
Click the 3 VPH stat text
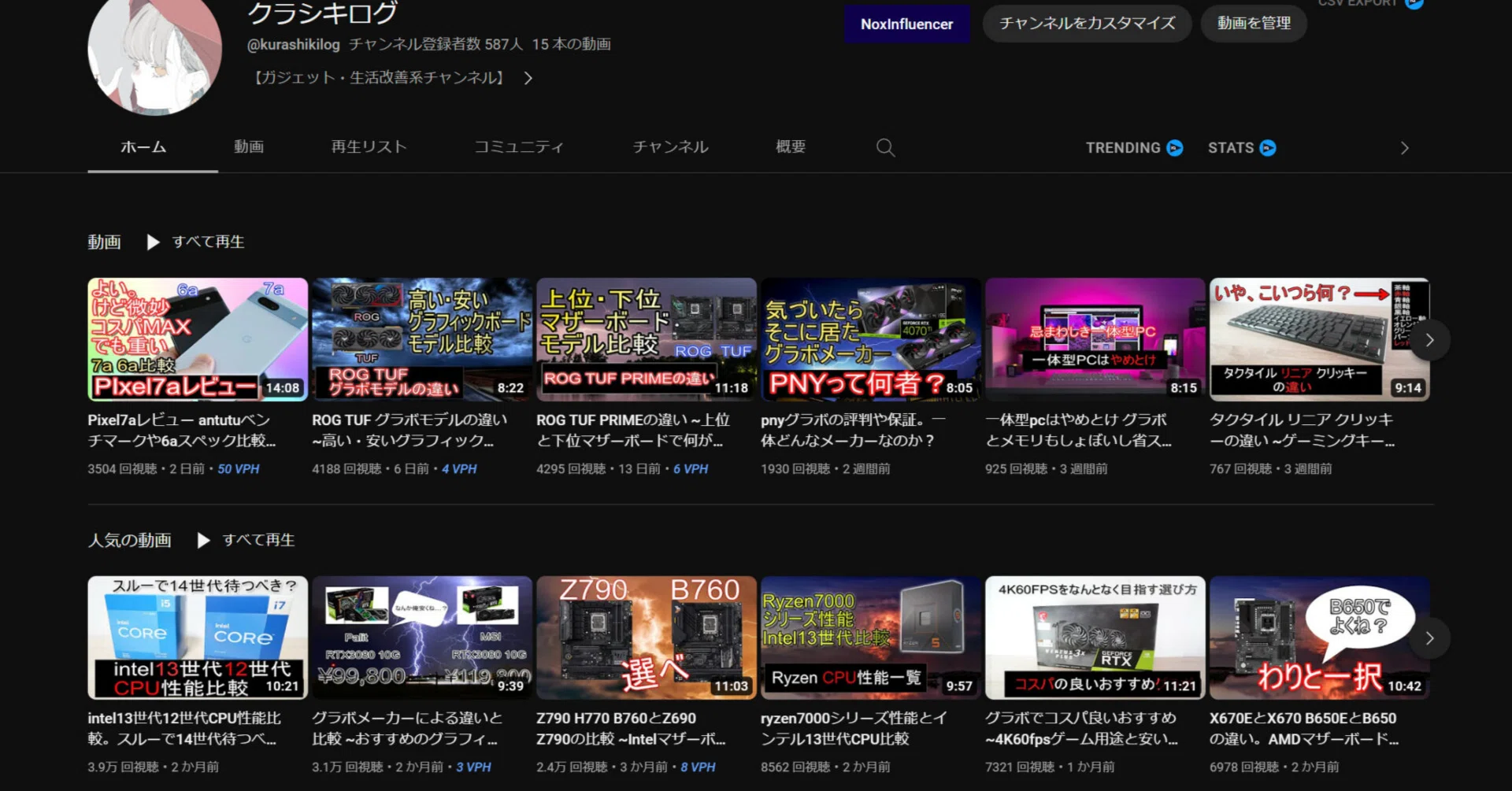[473, 767]
